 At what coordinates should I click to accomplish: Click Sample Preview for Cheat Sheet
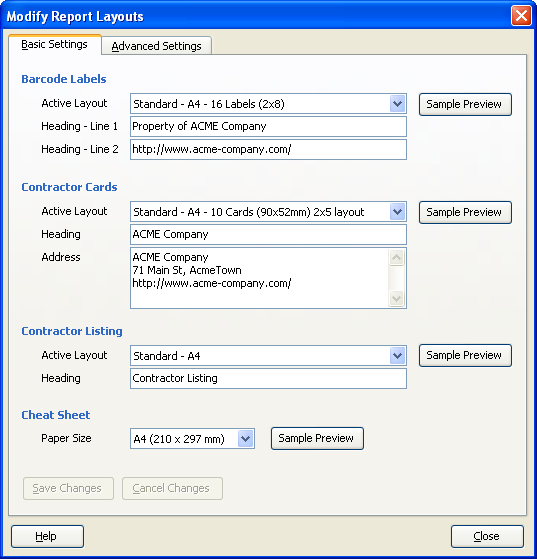click(x=317, y=438)
